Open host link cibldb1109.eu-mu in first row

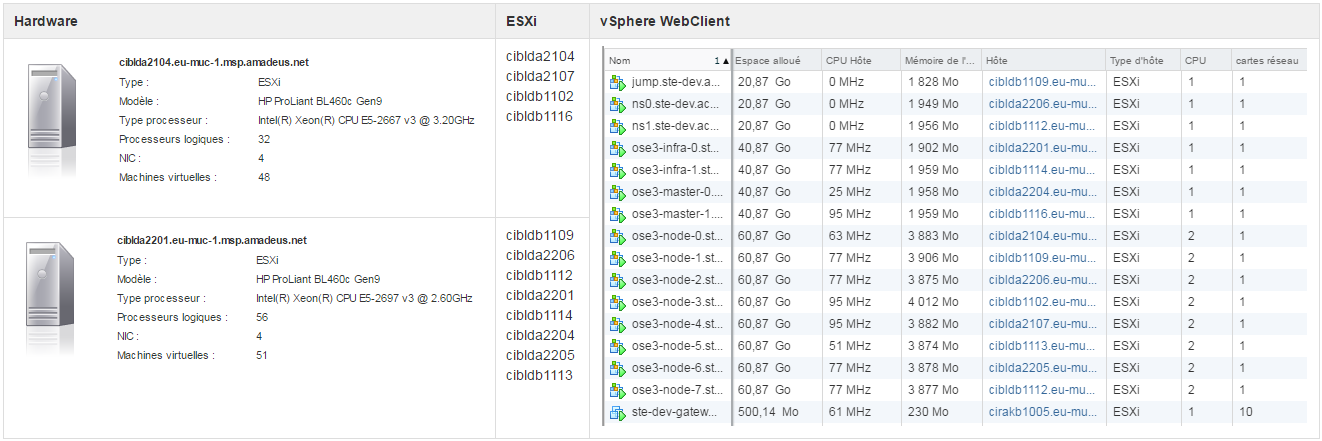pyautogui.click(x=1041, y=82)
